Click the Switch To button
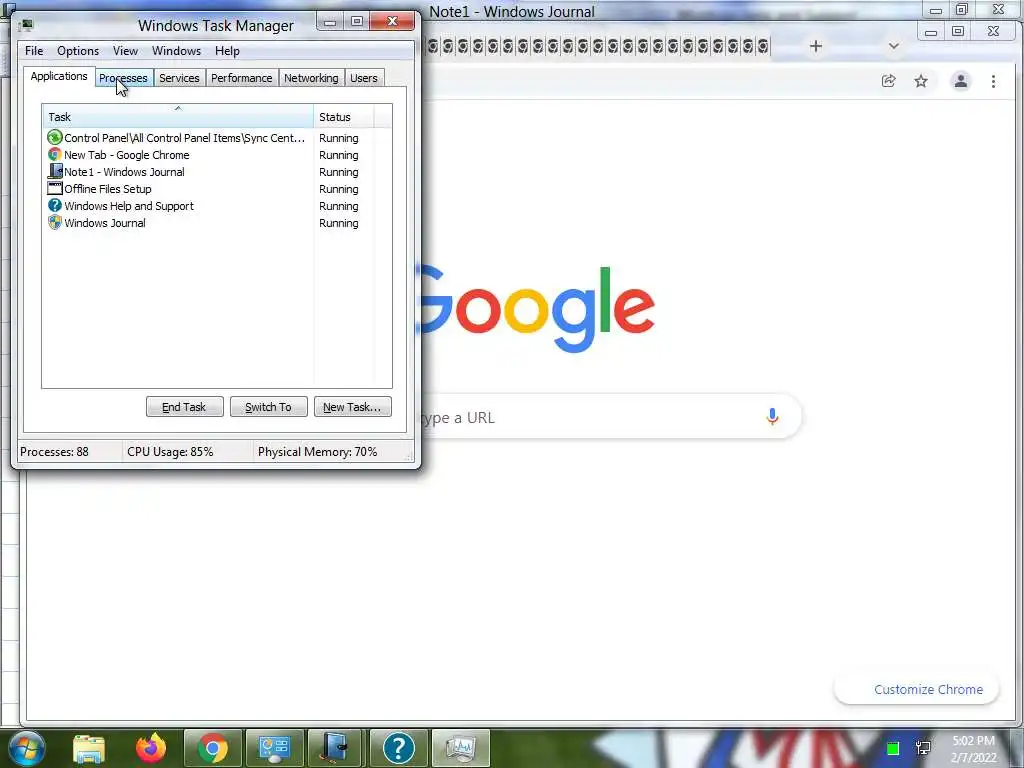1024x768 pixels. 268,406
